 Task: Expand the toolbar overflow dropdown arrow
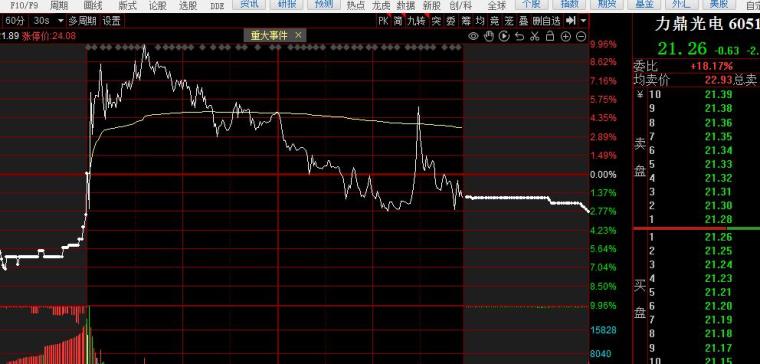pyautogui.click(x=583, y=21)
